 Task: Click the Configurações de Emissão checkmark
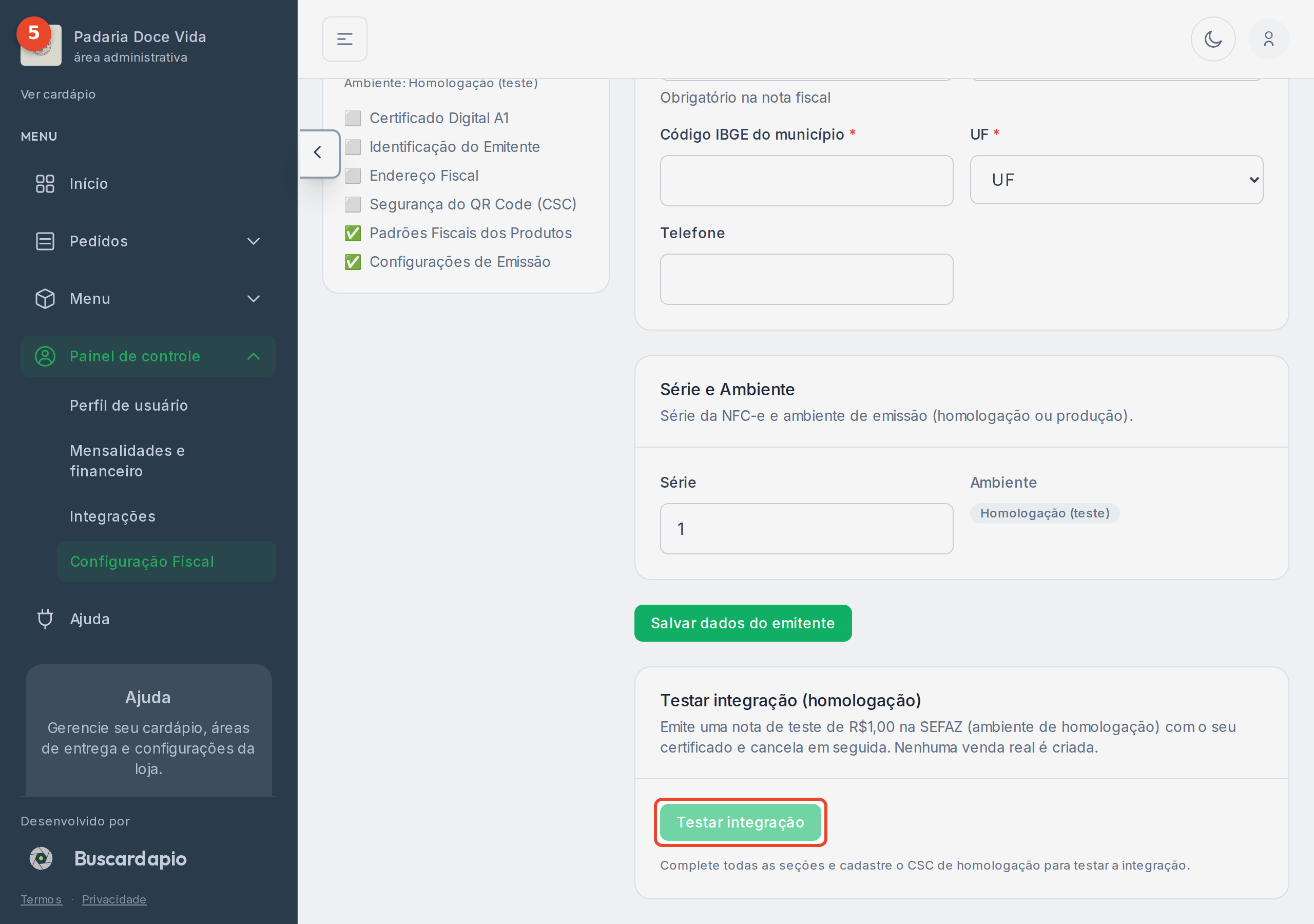coord(353,262)
